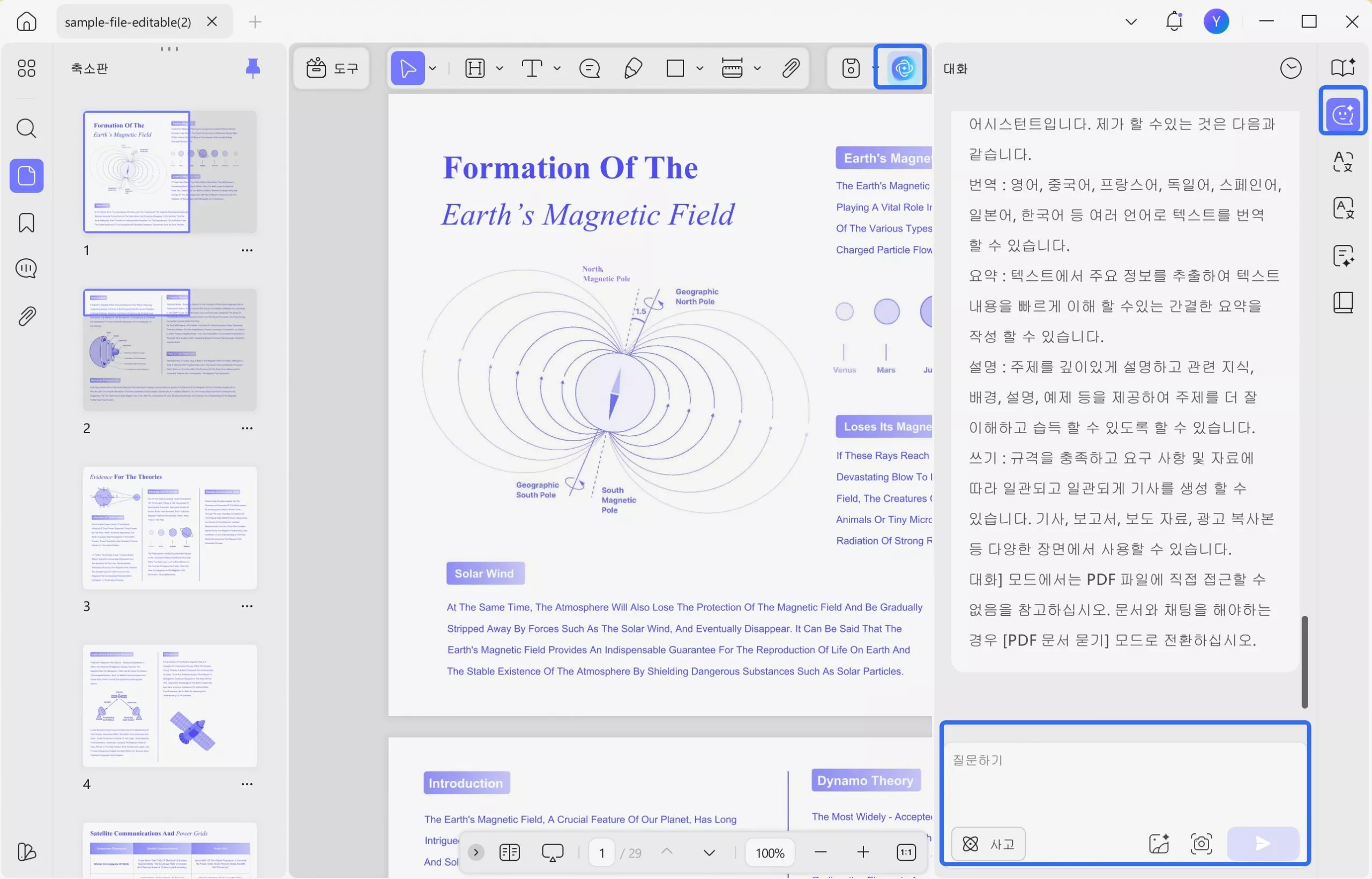1372x879 pixels.
Task: Switch to sample-file-editable(2) tab
Action: (128, 21)
